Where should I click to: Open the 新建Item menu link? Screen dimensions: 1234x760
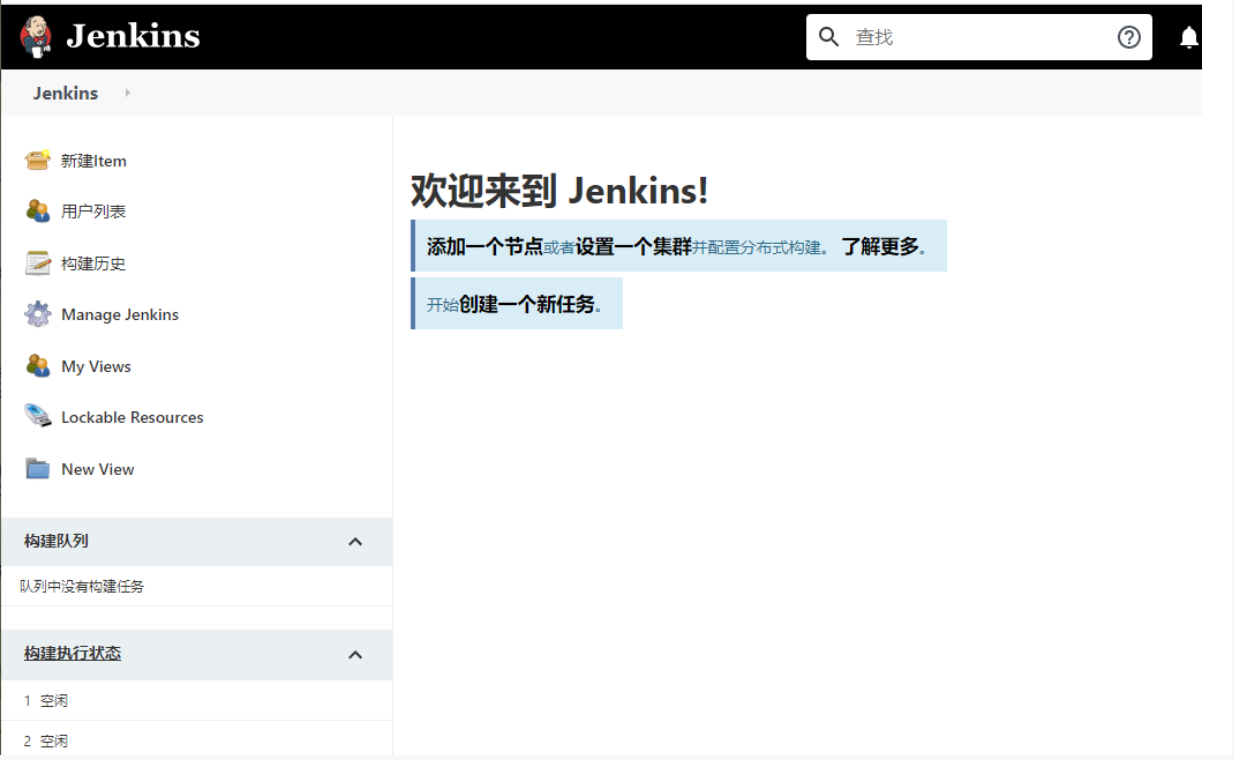94,161
